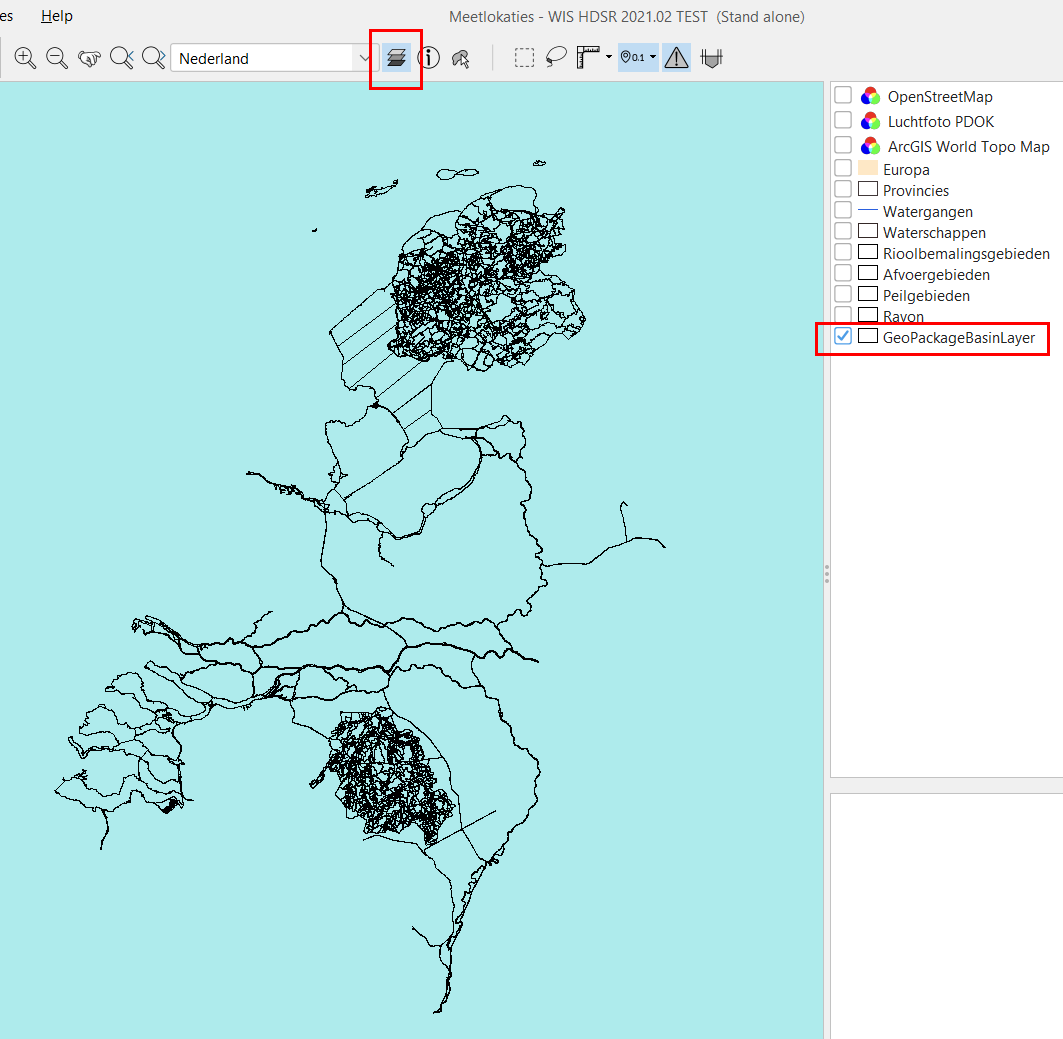Select the rectangle selection tool

tap(524, 58)
